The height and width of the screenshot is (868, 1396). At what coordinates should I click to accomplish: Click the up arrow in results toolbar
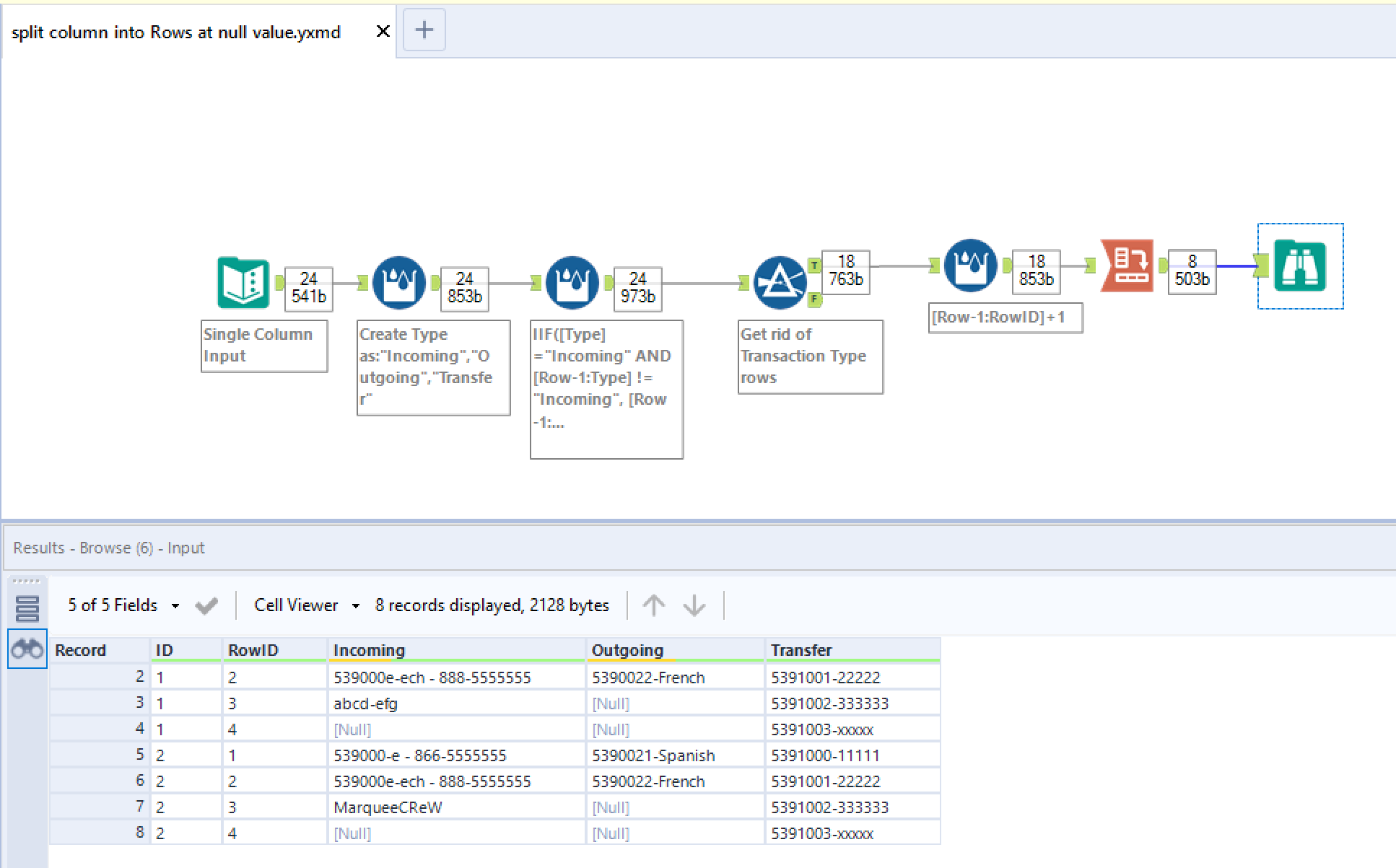[654, 605]
